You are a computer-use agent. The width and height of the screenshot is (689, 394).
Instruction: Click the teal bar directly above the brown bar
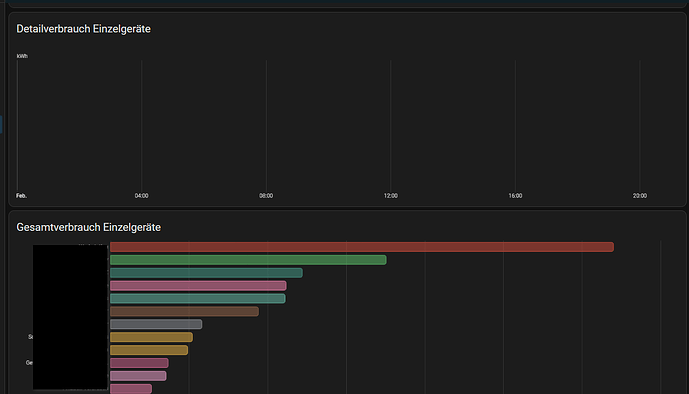tap(198, 299)
